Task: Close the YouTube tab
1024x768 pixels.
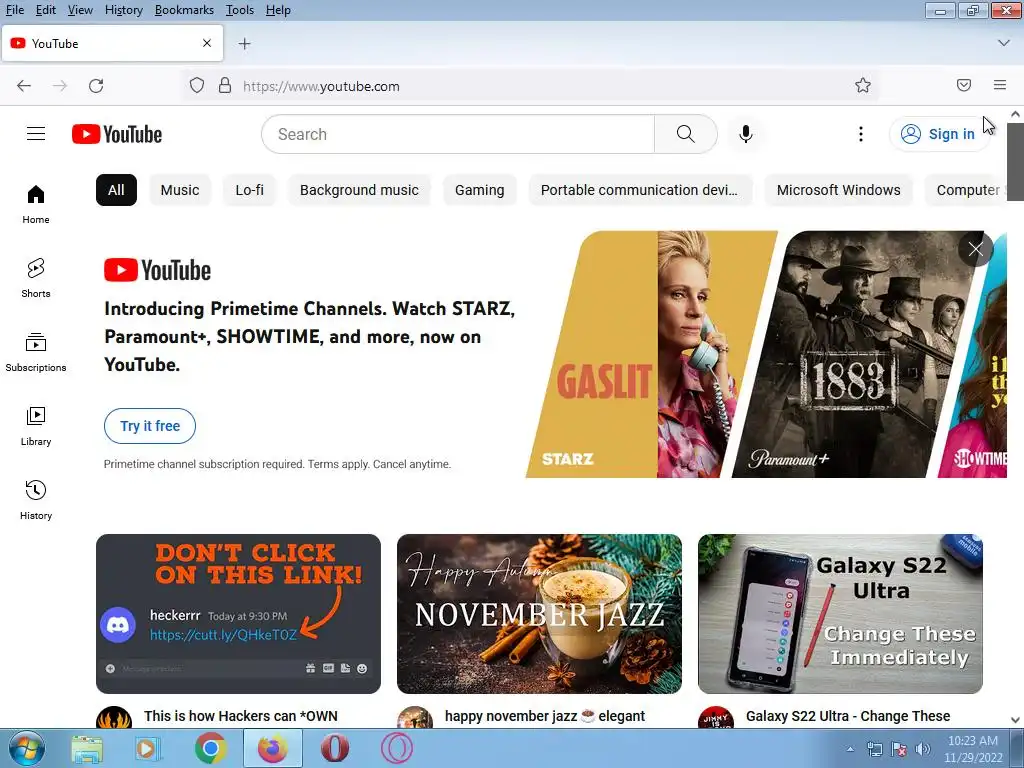Action: (207, 43)
